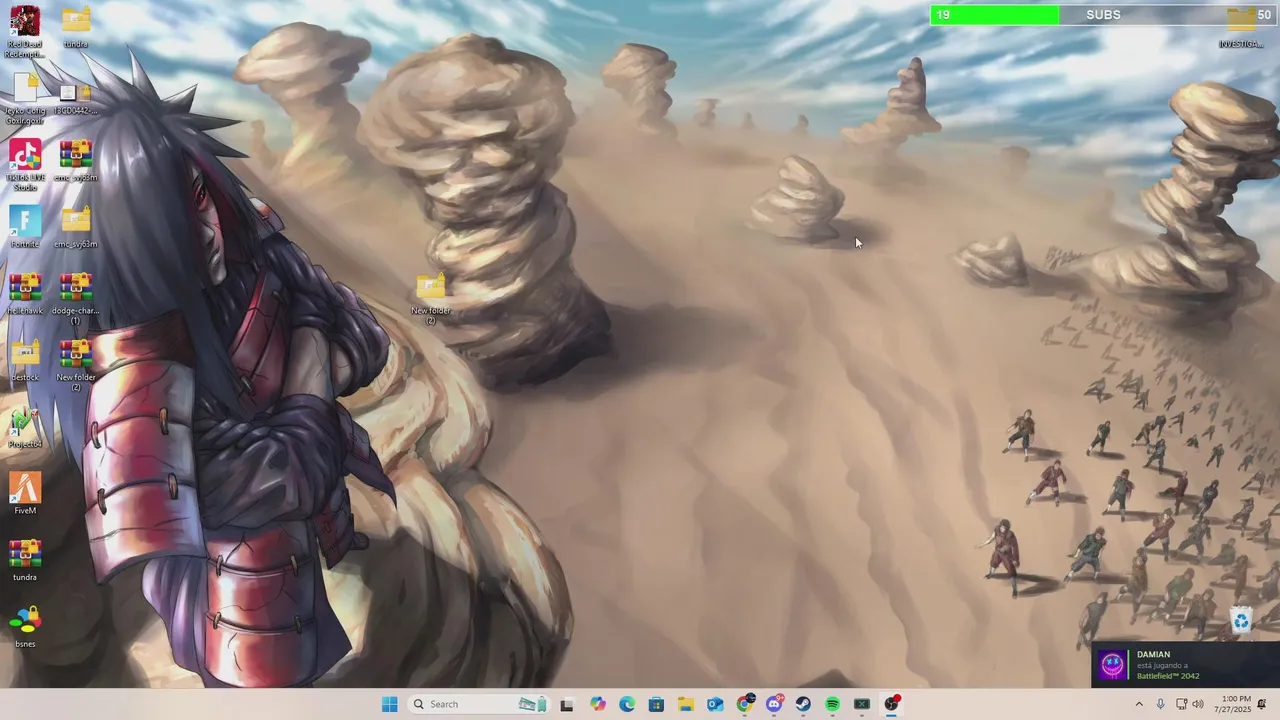Screen dimensions: 1280x720
Task: Select the Red Dead Redemption desktop shortcut
Action: click(x=25, y=30)
